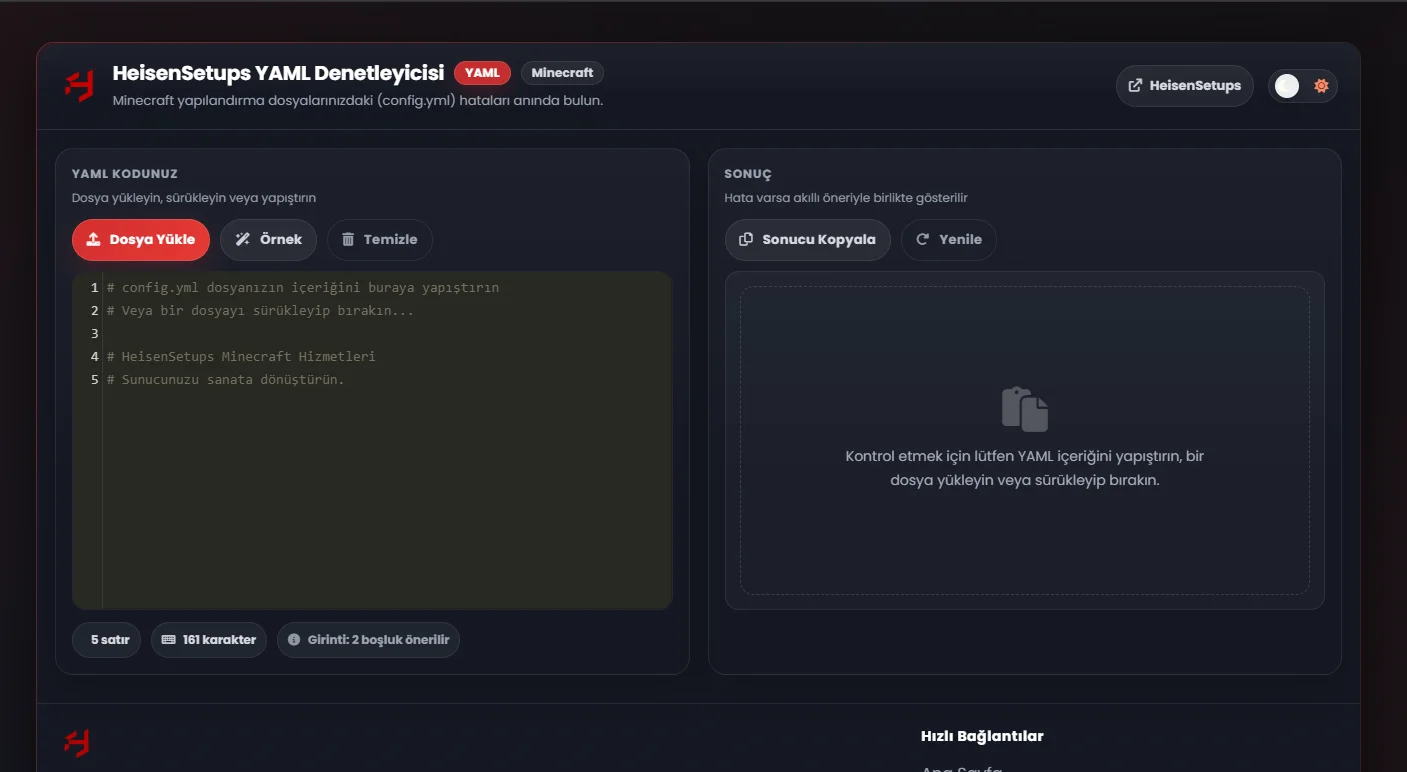Screen dimensions: 1407x772
Task: Click the dashed drop zone in the result panel
Action: [1025, 440]
